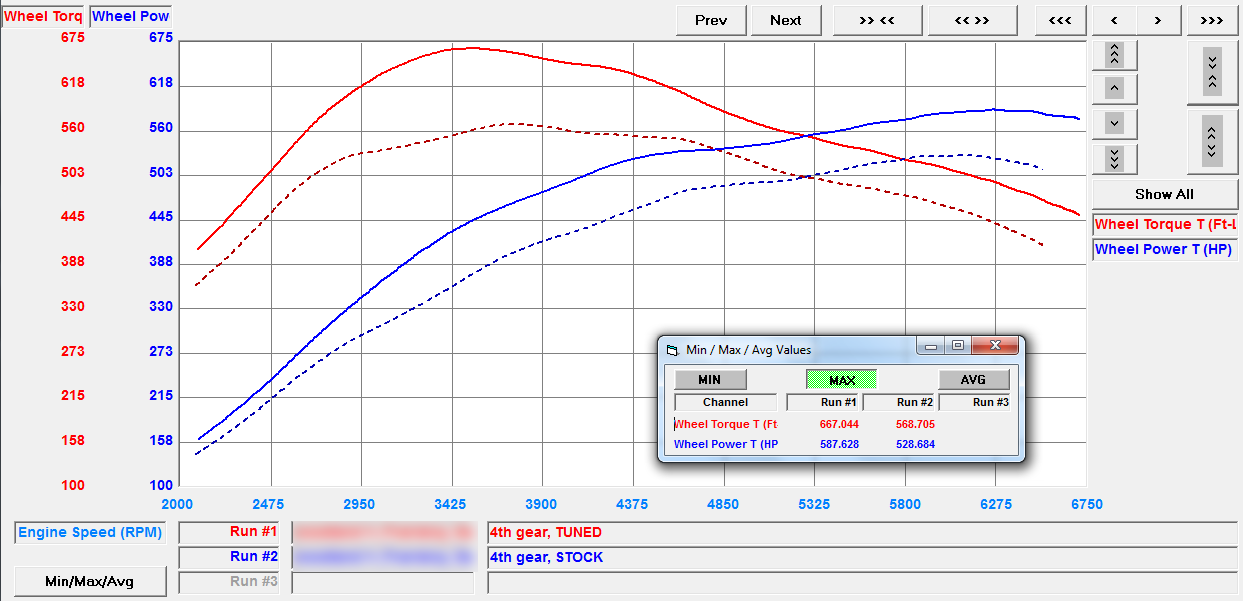This screenshot has width=1243, height=601.
Task: Click the single up chevron button
Action: (x=1114, y=89)
